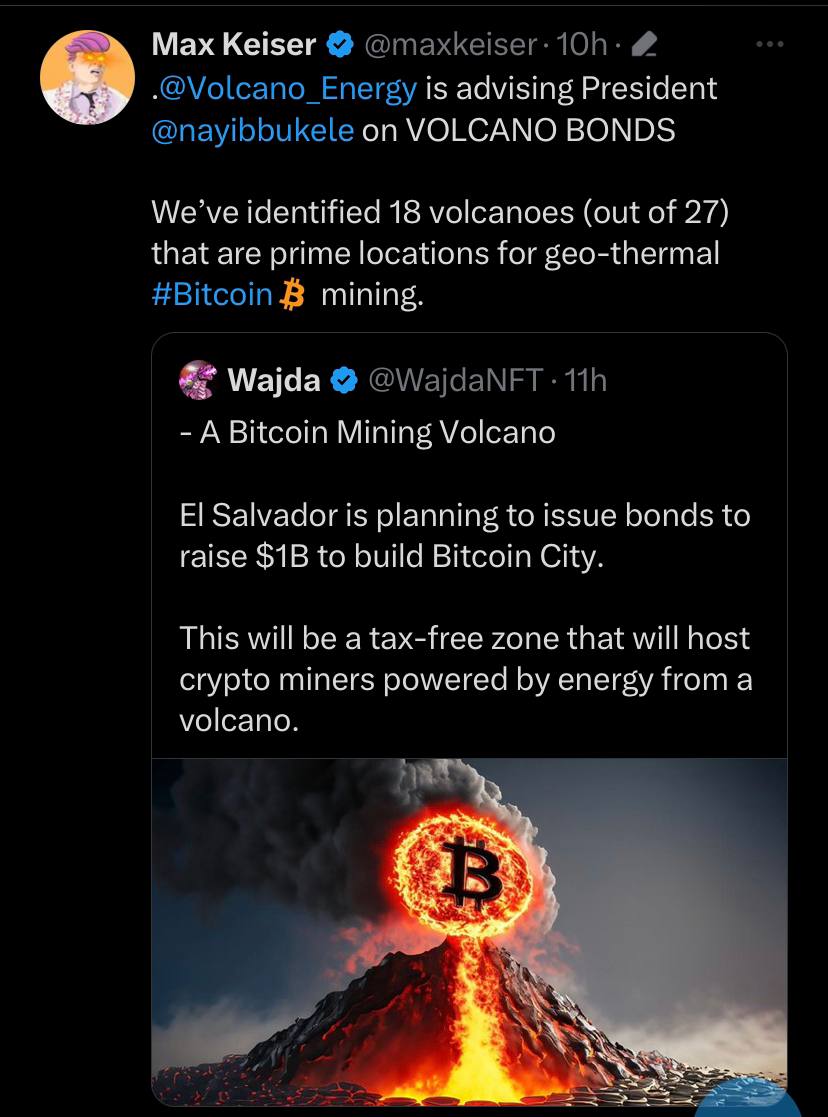The height and width of the screenshot is (1117, 828).
Task: Click the edited pencil icon by timestamp
Action: click(x=643, y=46)
